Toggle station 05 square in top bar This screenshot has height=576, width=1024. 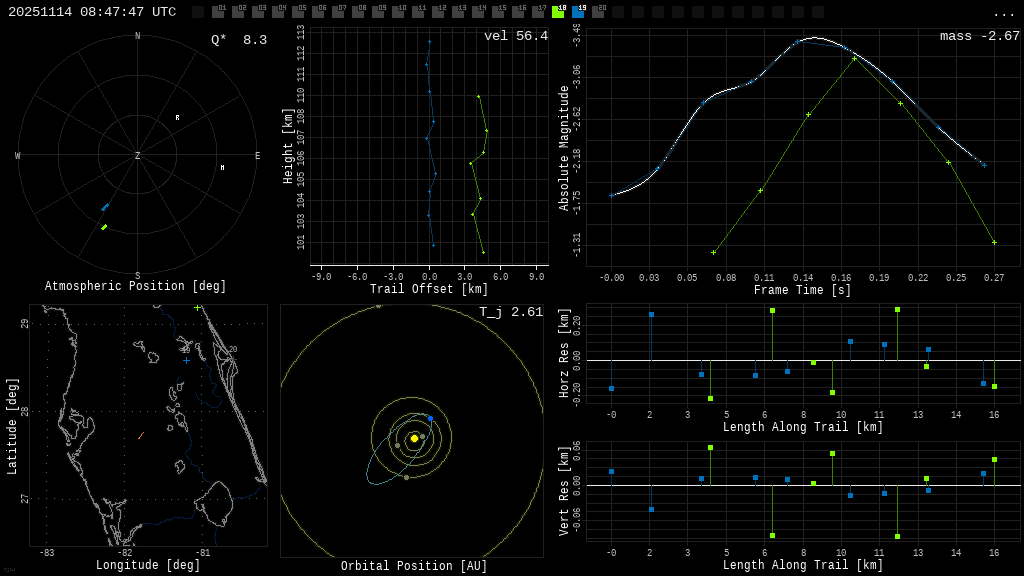(x=298, y=12)
